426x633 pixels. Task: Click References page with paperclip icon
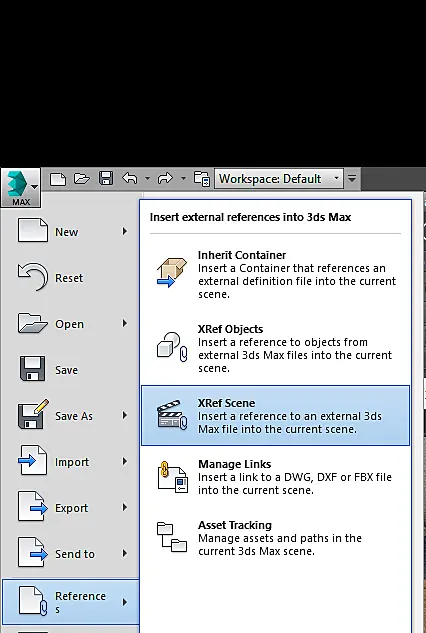pyautogui.click(x=33, y=602)
